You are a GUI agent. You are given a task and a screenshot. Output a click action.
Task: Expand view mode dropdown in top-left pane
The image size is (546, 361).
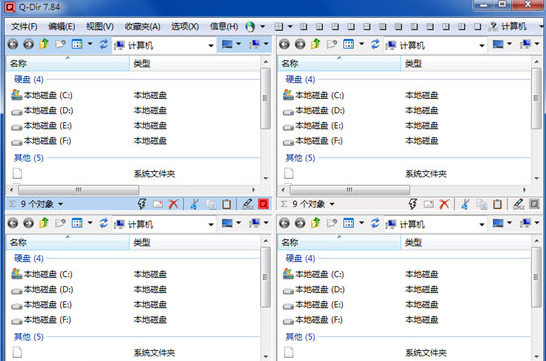pyautogui.click(x=90, y=44)
